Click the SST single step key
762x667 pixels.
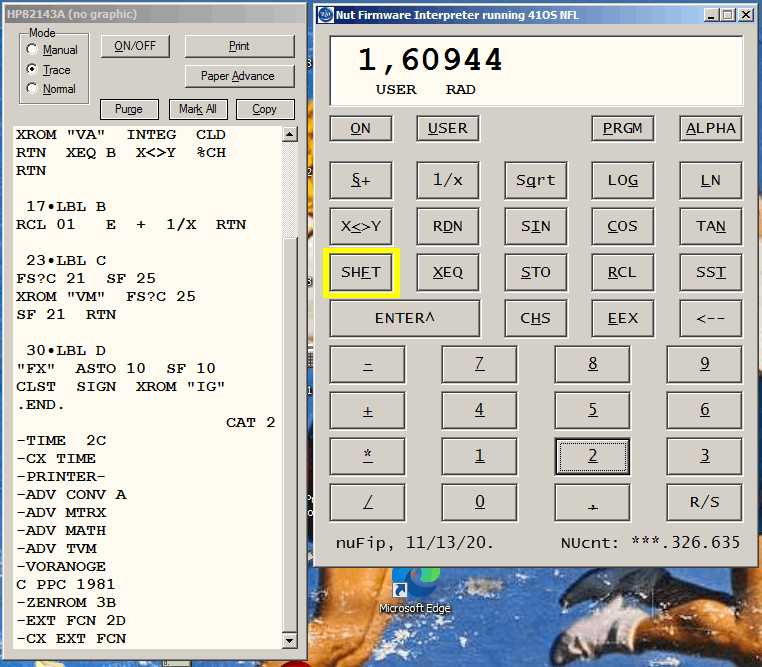point(710,272)
